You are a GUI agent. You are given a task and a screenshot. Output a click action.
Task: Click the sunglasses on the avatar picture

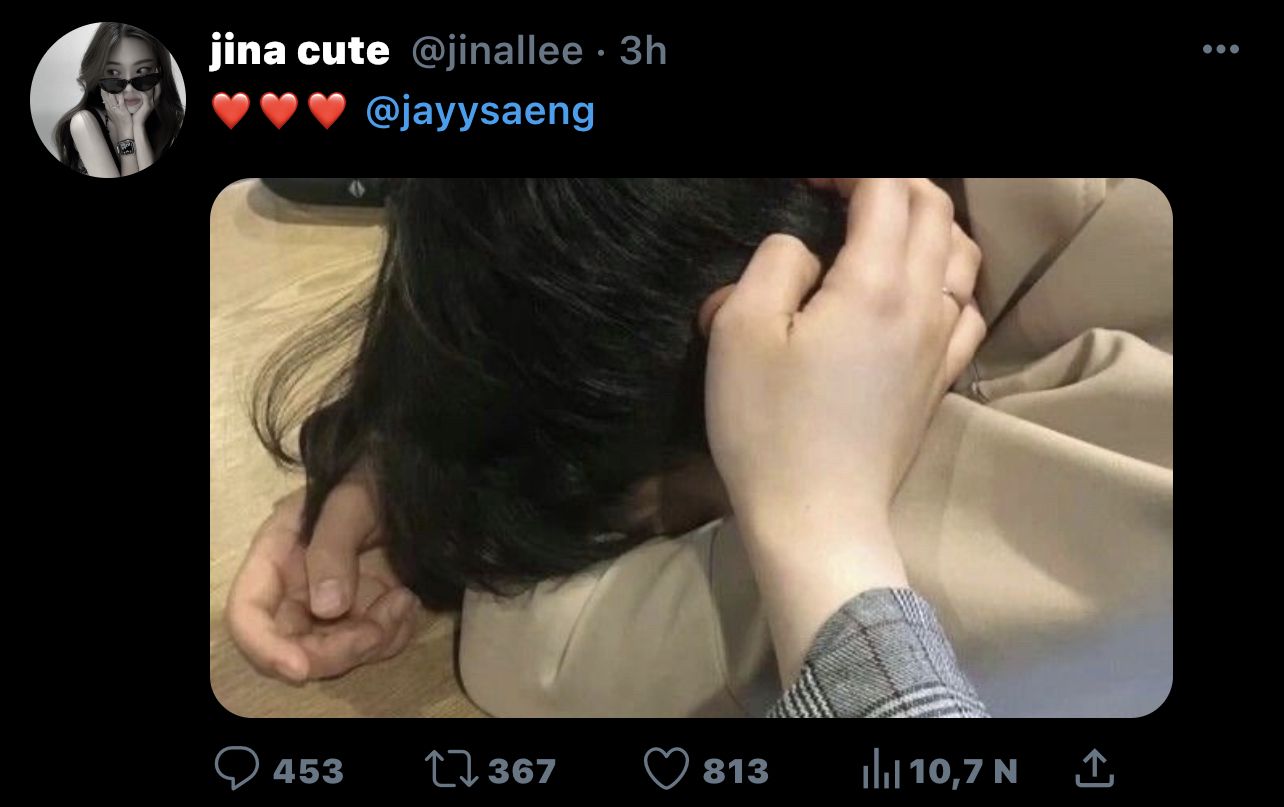coord(128,82)
